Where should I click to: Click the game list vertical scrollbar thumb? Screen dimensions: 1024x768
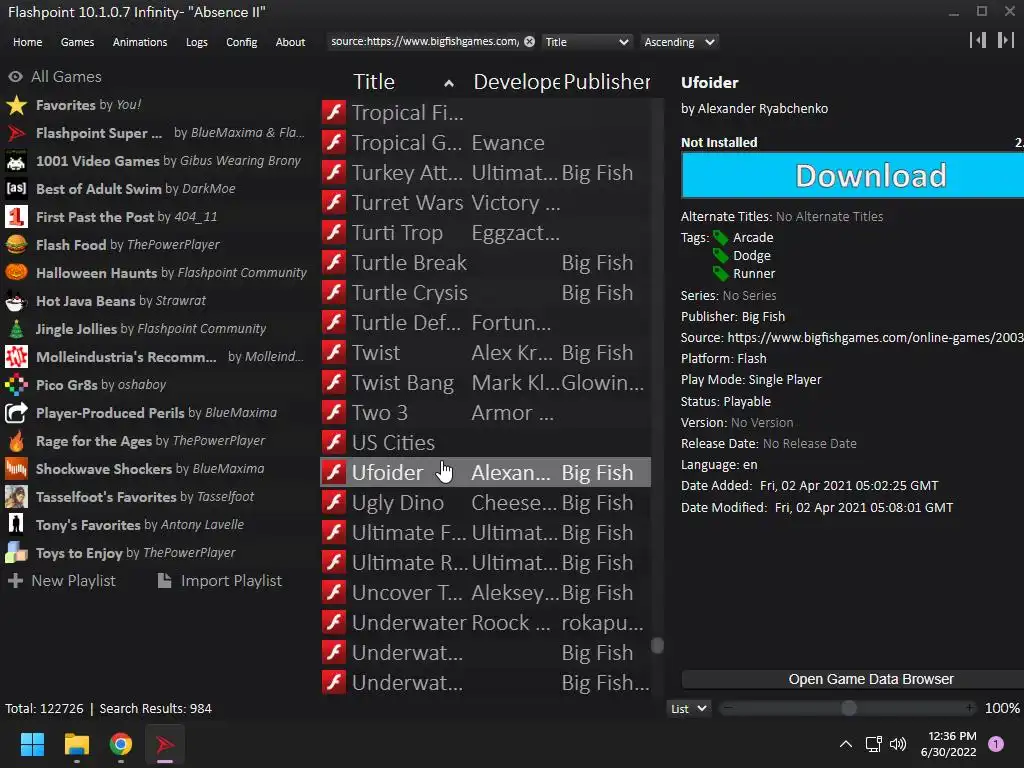coord(658,646)
